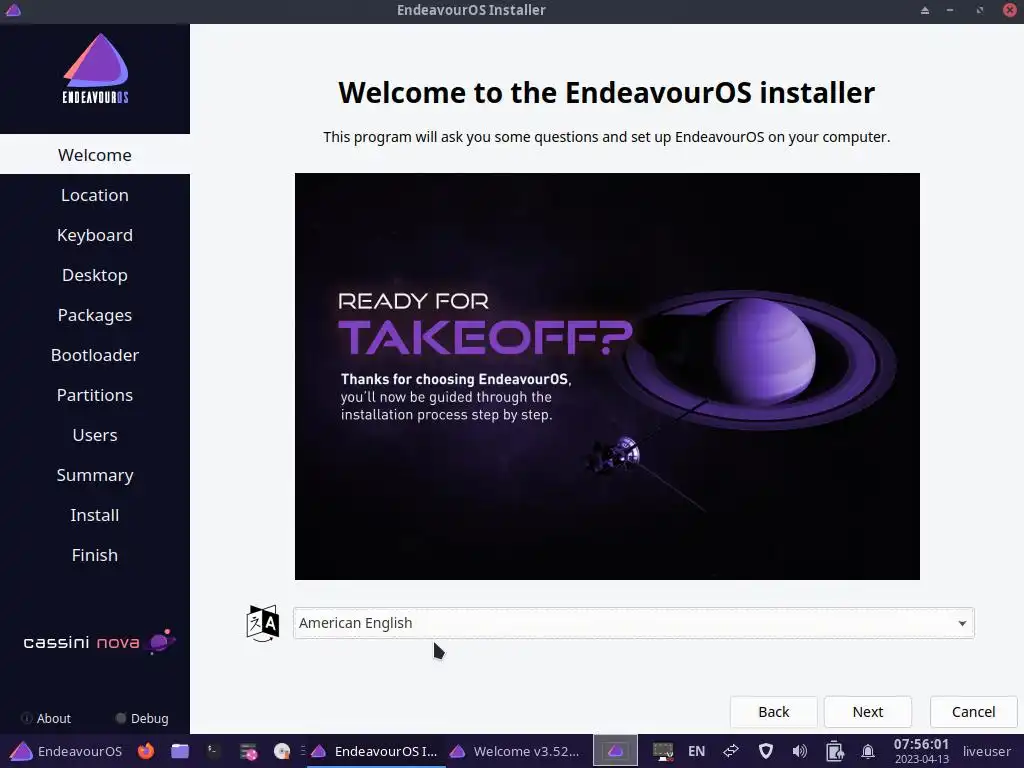
Task: Click the display monitor tray icon
Action: tap(663, 751)
